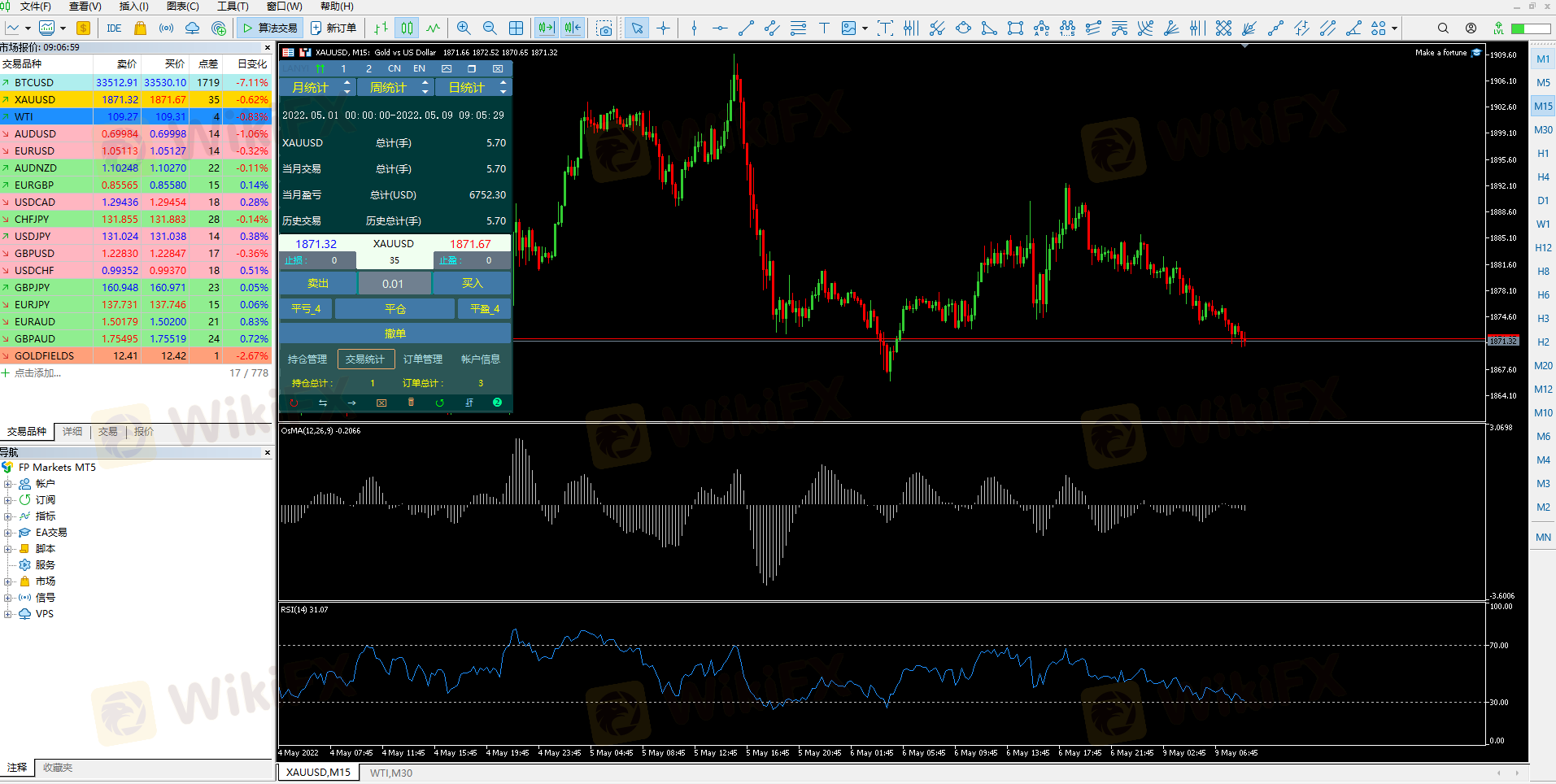Expand the EA交易 tree node
Viewport: 1556px width, 784px height.
(x=8, y=533)
